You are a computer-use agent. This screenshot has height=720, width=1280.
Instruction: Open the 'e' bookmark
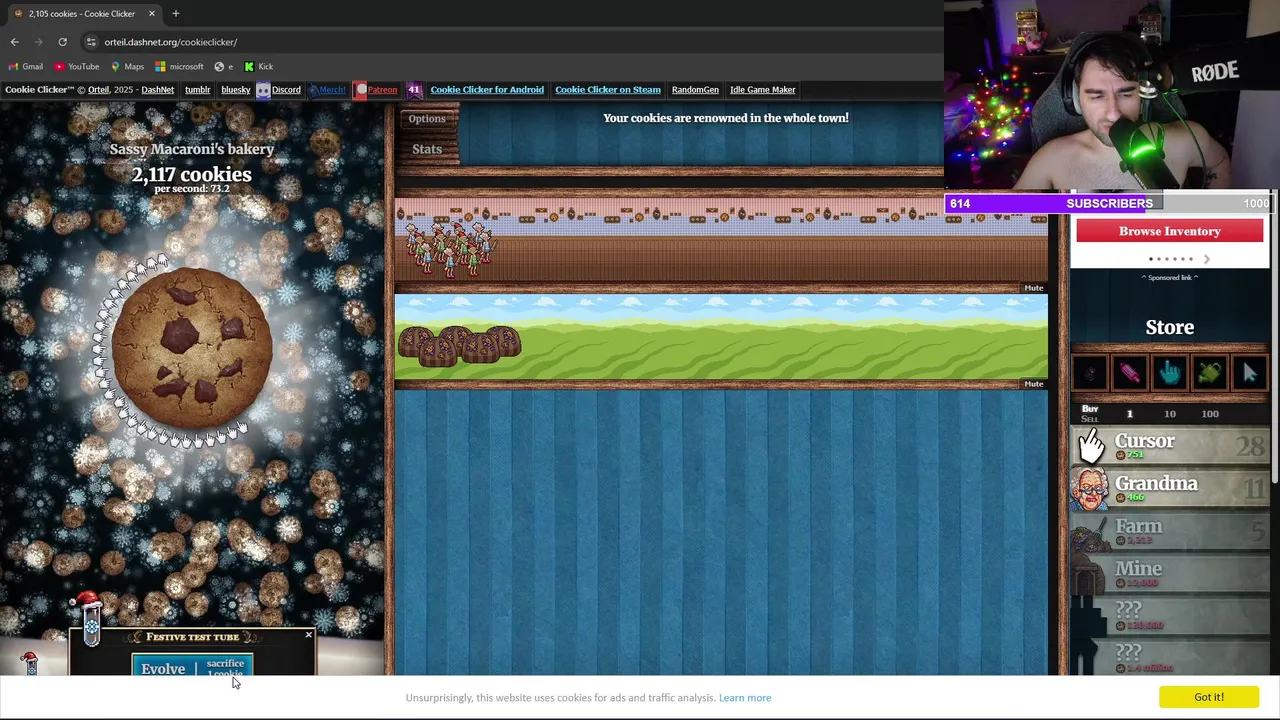[224, 67]
